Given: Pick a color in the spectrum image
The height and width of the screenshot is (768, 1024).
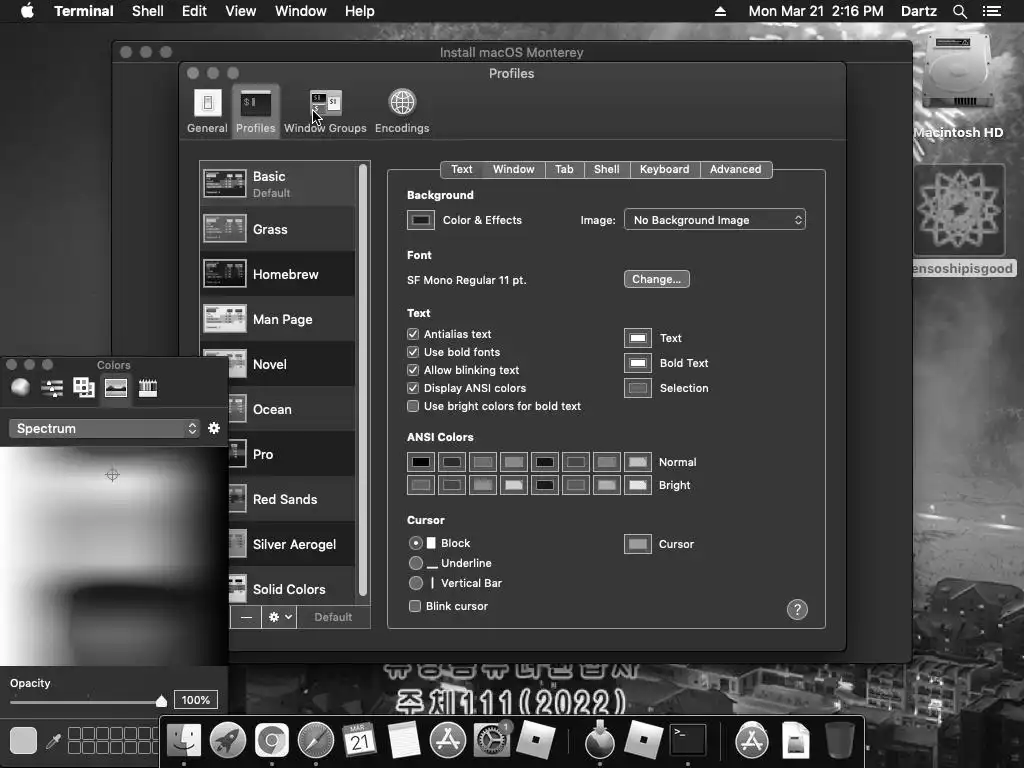Looking at the screenshot, I should pos(114,556).
